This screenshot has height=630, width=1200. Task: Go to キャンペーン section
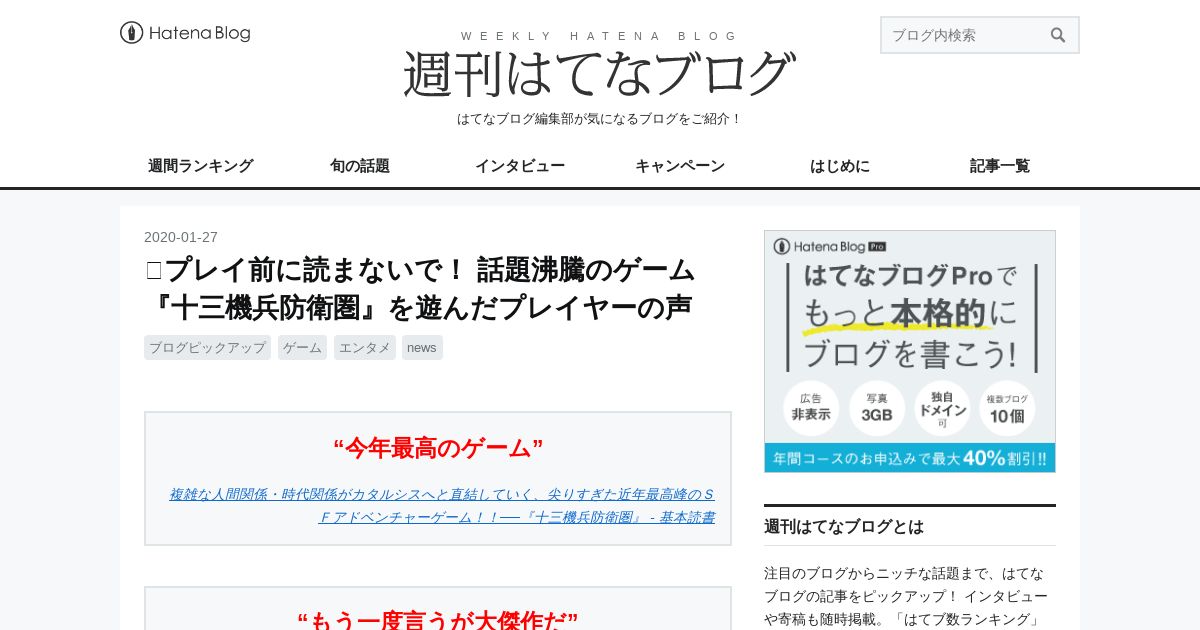pyautogui.click(x=680, y=166)
